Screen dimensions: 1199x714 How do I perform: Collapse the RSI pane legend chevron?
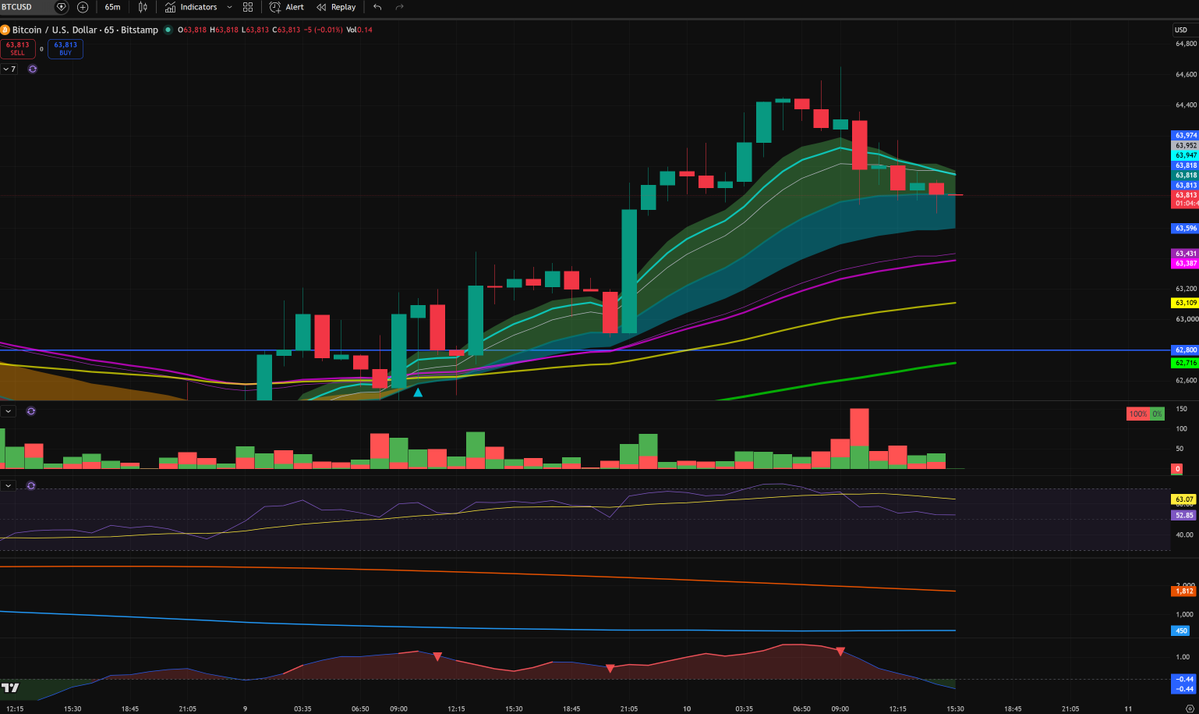(x=8, y=485)
